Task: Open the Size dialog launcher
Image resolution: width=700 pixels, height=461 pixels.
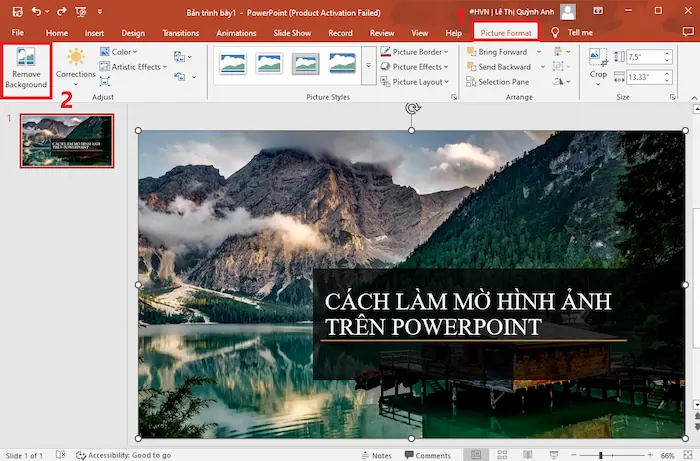Action: pos(673,97)
